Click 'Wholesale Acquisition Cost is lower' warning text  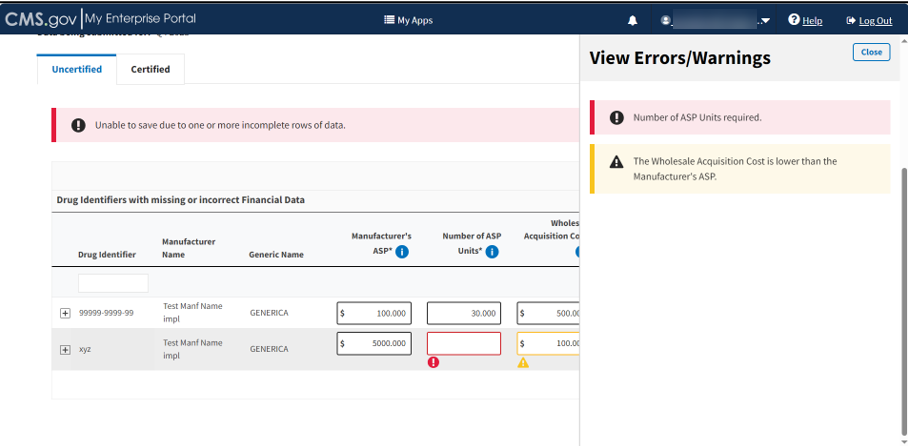tap(735, 169)
